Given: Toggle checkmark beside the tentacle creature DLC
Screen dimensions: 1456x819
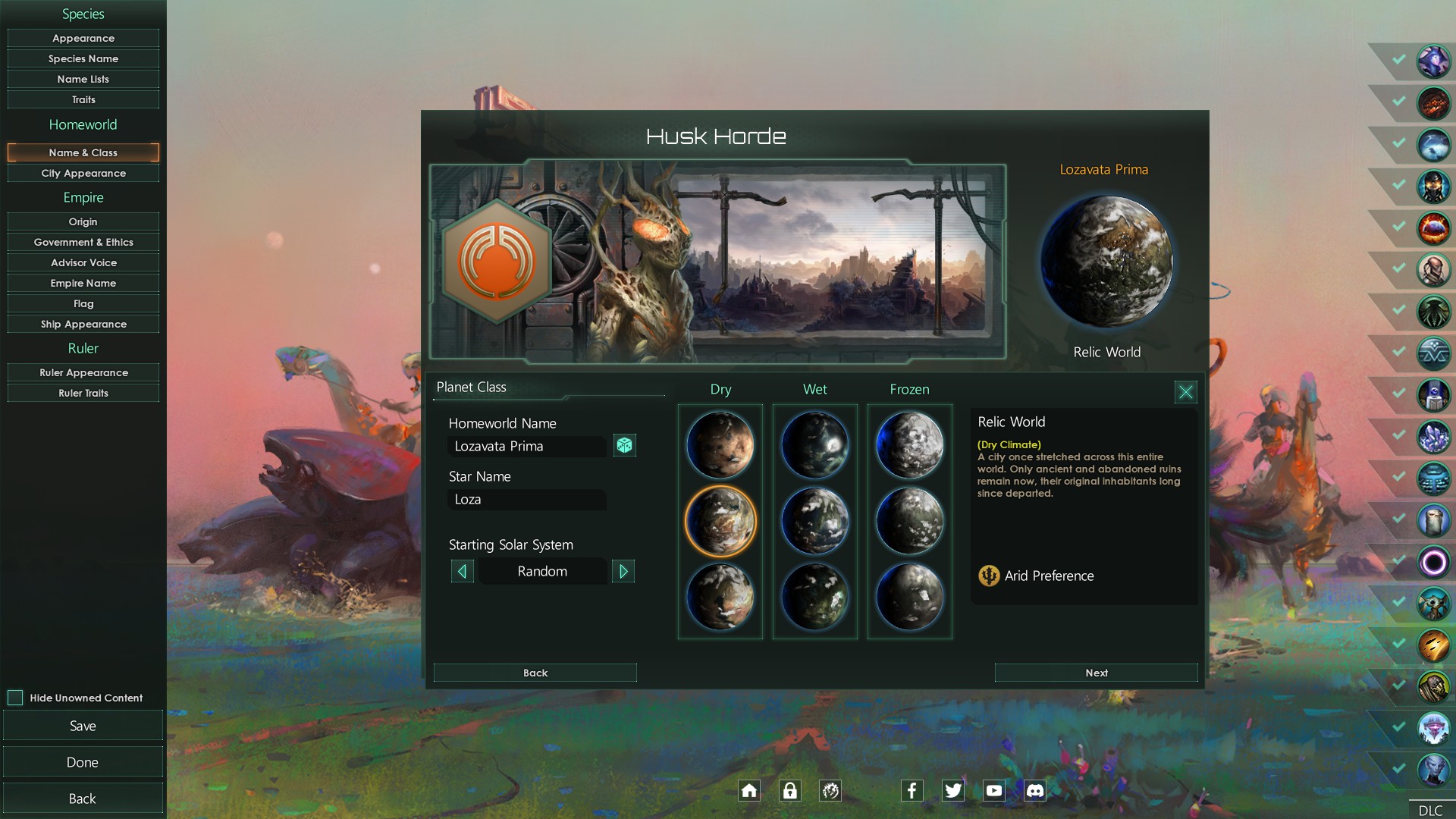Looking at the screenshot, I should (x=1399, y=309).
